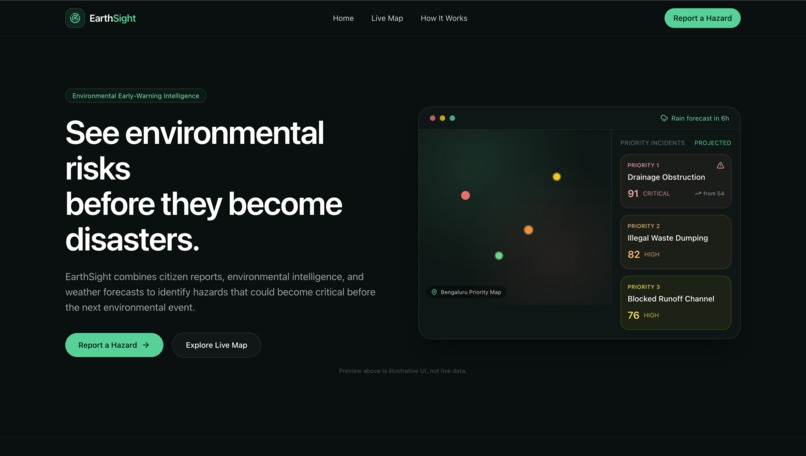
Task: Click the trend arrow beside from 54
Action: click(698, 194)
